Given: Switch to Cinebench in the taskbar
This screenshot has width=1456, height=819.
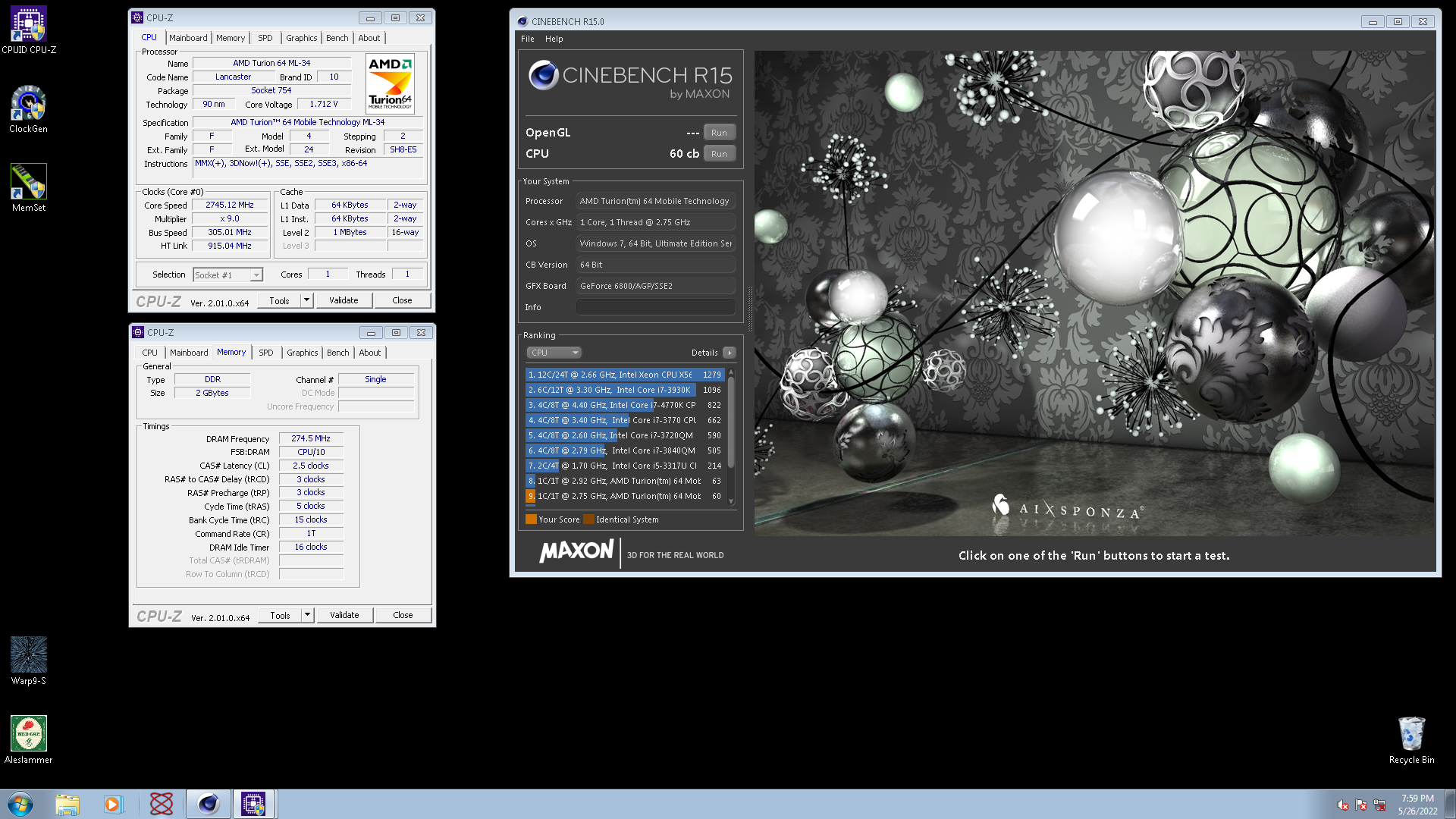Looking at the screenshot, I should [x=208, y=804].
